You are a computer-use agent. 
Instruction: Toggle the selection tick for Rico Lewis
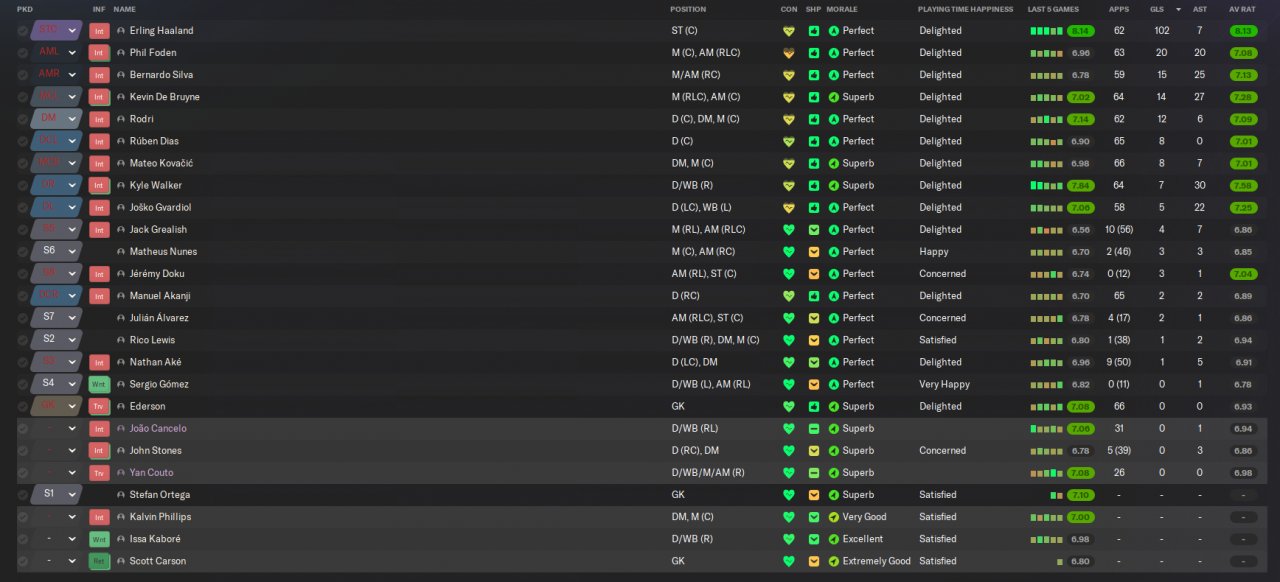tap(22, 340)
